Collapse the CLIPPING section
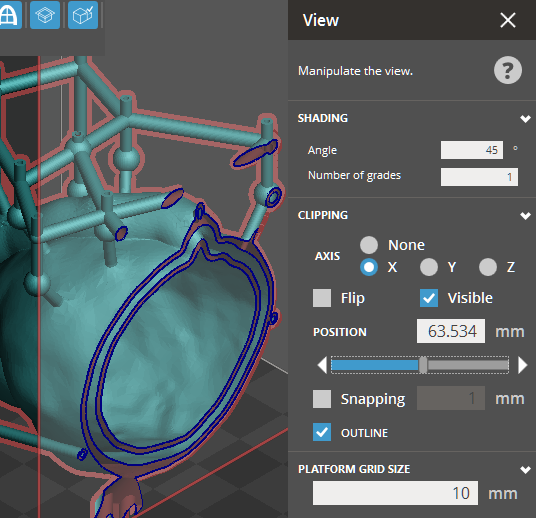 525,216
